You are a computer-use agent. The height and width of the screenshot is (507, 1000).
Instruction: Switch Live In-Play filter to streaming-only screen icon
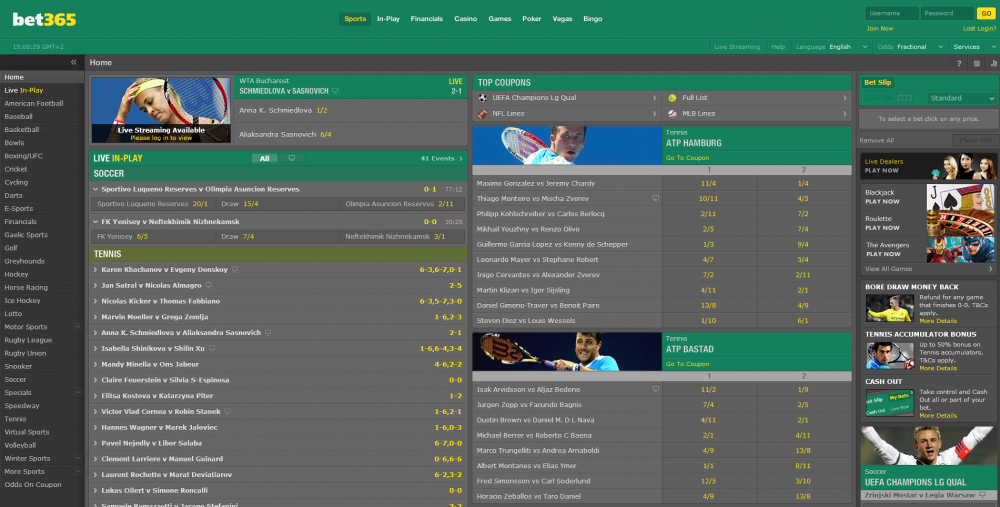tap(290, 158)
